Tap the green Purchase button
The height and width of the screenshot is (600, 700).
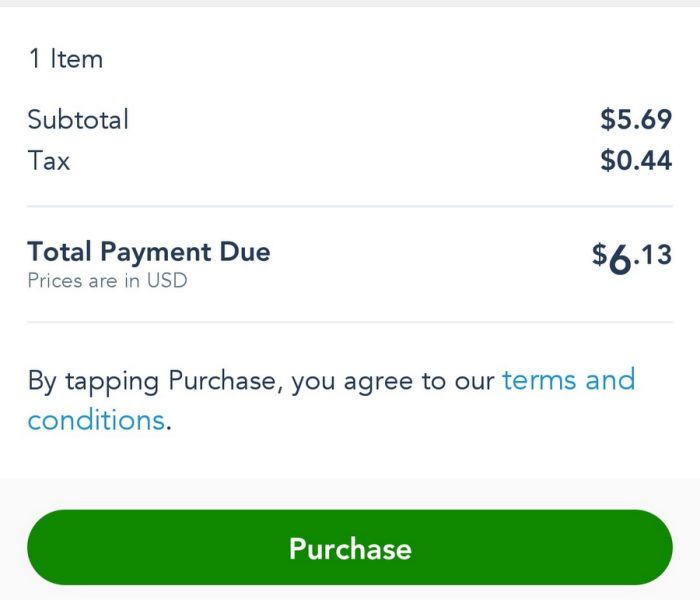pos(349,548)
